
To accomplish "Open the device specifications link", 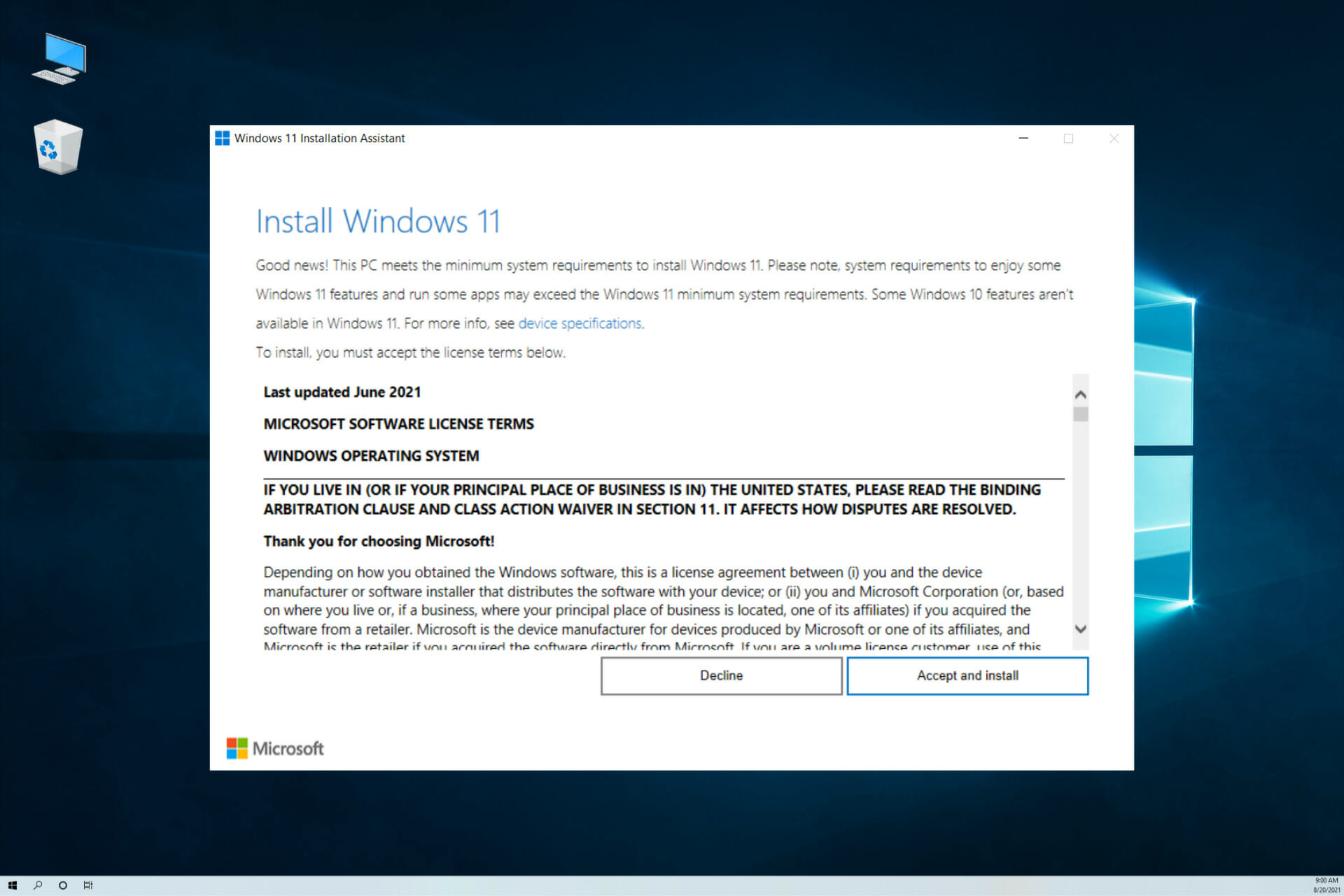I will [580, 323].
